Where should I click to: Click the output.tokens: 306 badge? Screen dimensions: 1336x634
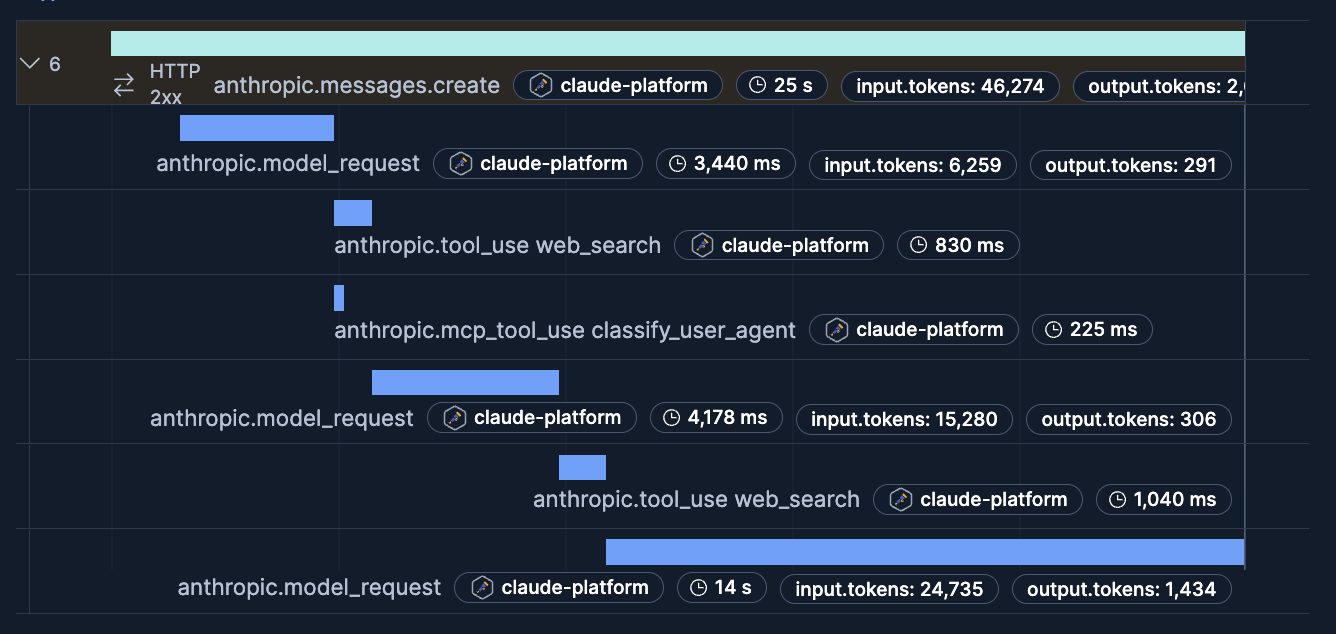[1129, 419]
